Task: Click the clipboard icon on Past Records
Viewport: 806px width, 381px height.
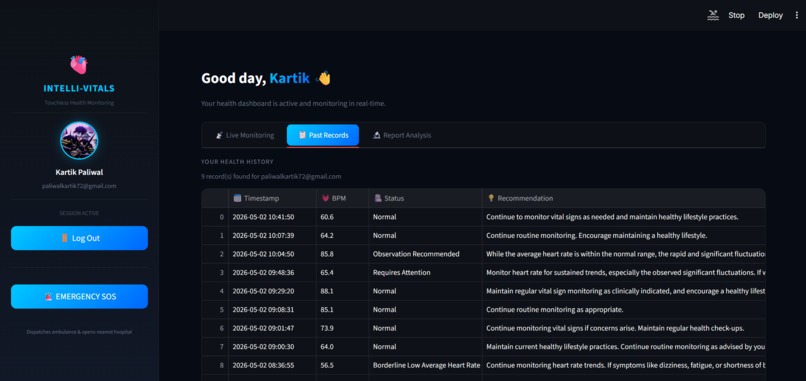Action: 302,135
